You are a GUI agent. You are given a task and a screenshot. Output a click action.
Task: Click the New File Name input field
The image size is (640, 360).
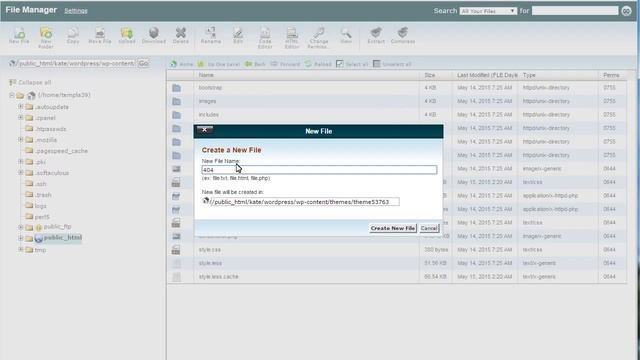coord(319,170)
